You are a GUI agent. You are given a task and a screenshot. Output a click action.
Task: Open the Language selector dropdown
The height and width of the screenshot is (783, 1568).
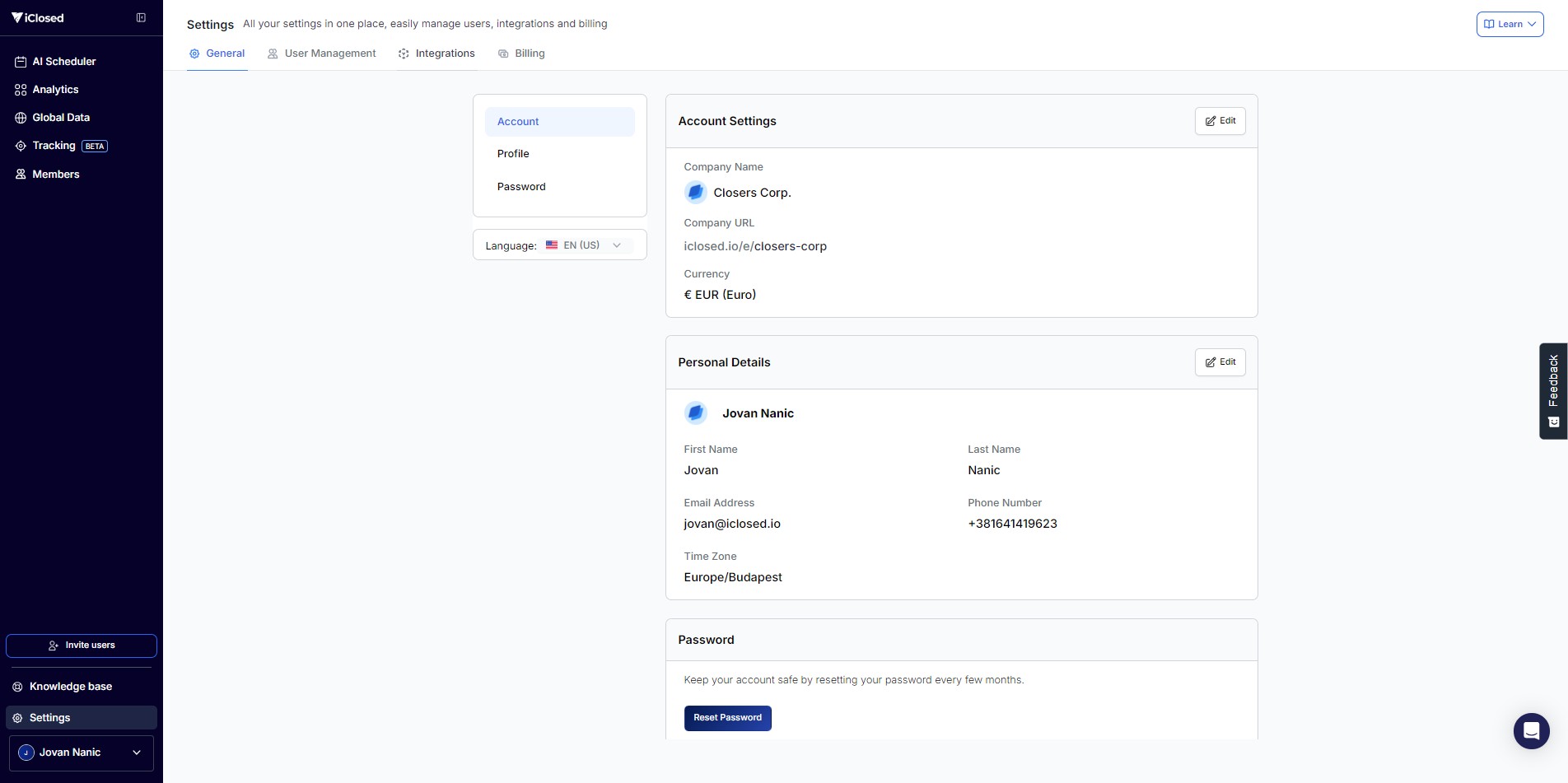(x=583, y=245)
